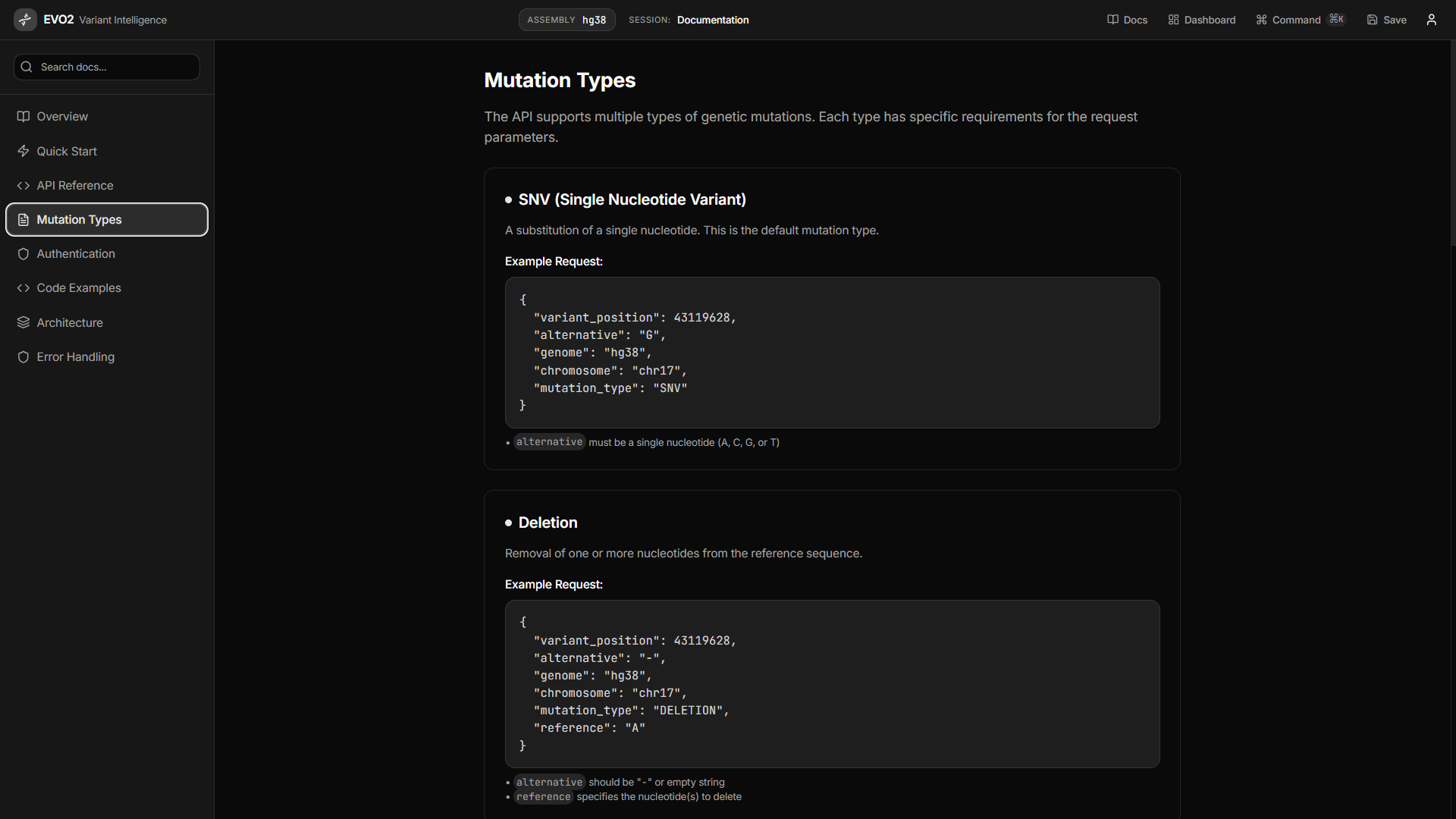
Task: Click the "reference": "A" line
Action: pyautogui.click(x=589, y=728)
